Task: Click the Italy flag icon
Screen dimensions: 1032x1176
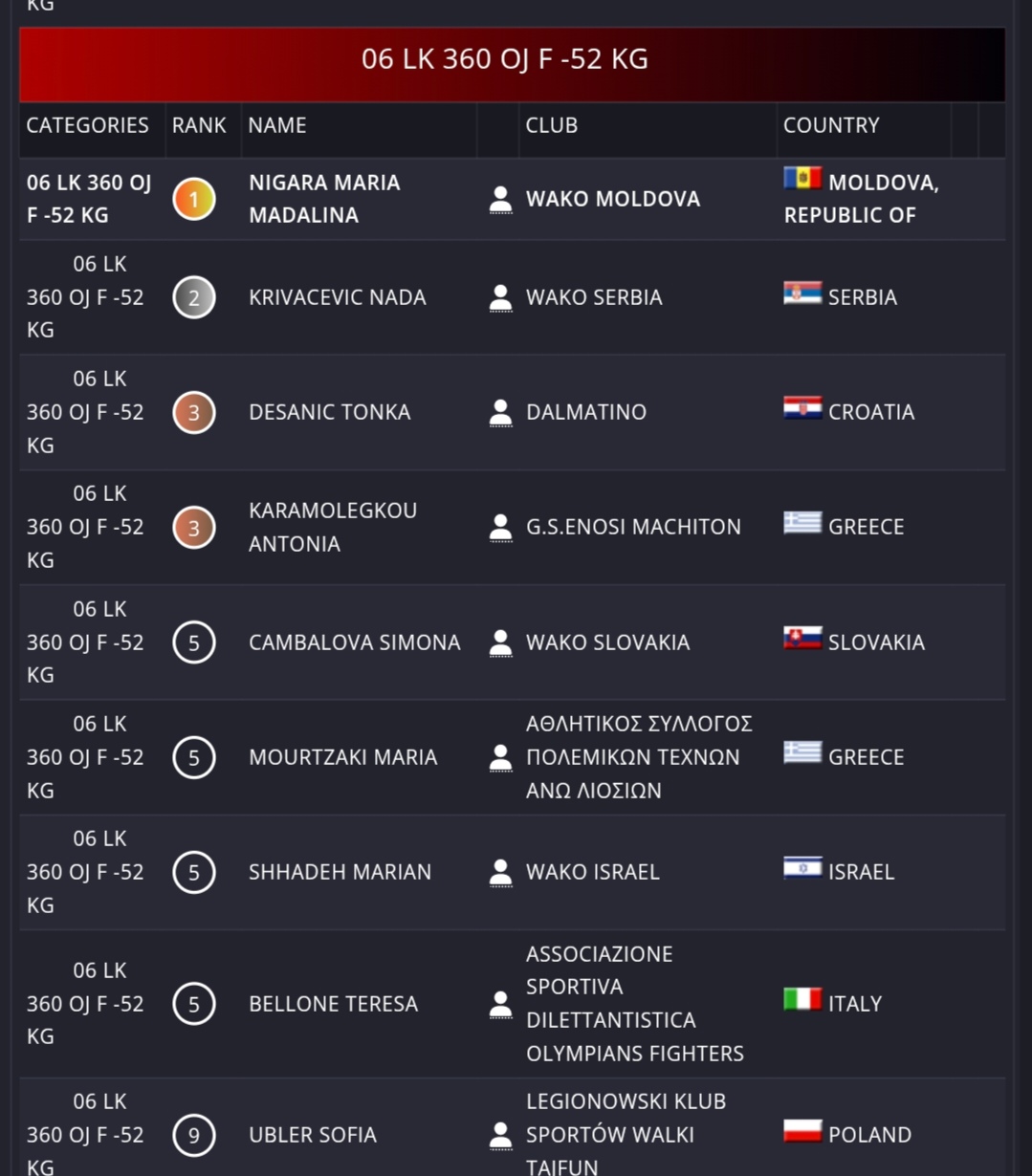Action: (802, 1000)
